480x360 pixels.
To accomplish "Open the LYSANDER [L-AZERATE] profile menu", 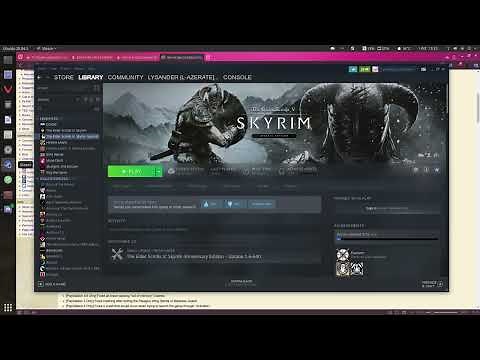I will click(181, 77).
